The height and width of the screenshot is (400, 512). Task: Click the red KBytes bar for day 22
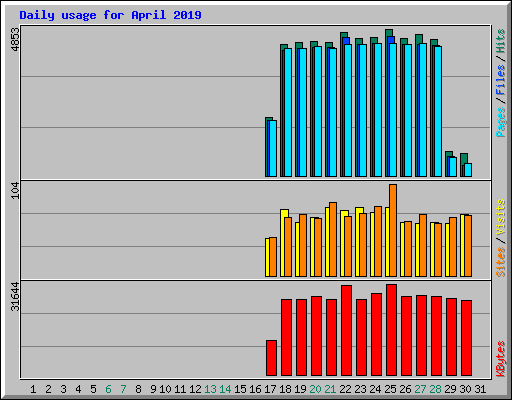(346, 330)
